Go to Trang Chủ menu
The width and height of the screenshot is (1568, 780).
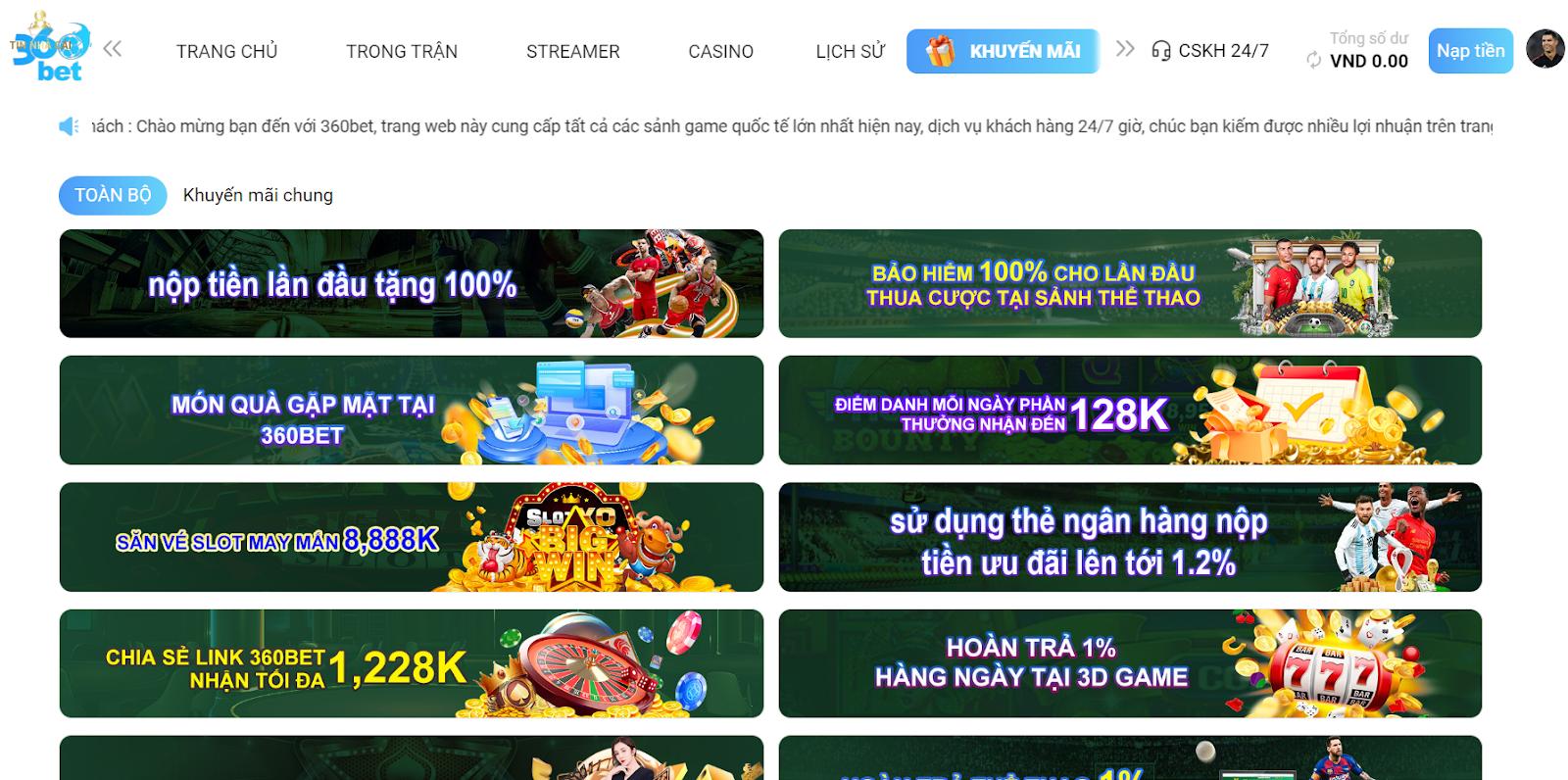(227, 51)
